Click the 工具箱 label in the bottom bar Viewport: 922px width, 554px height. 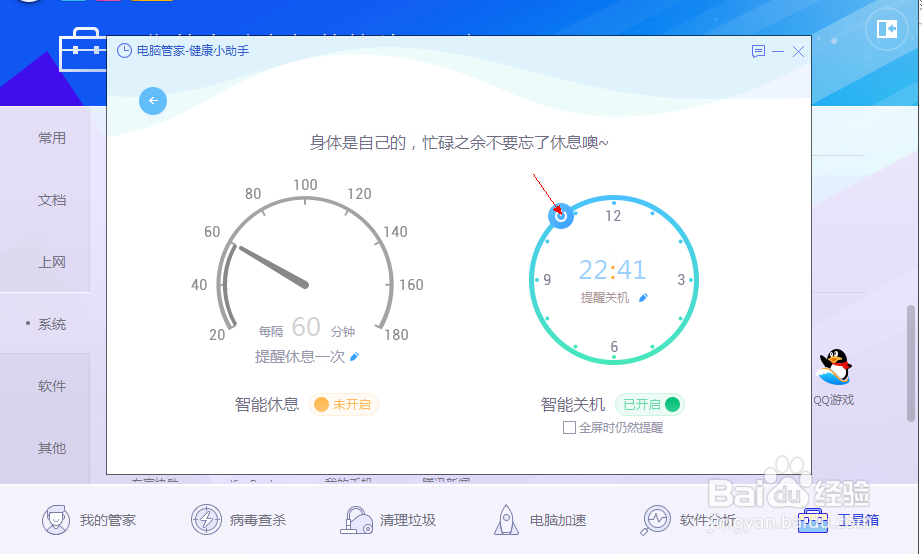858,520
